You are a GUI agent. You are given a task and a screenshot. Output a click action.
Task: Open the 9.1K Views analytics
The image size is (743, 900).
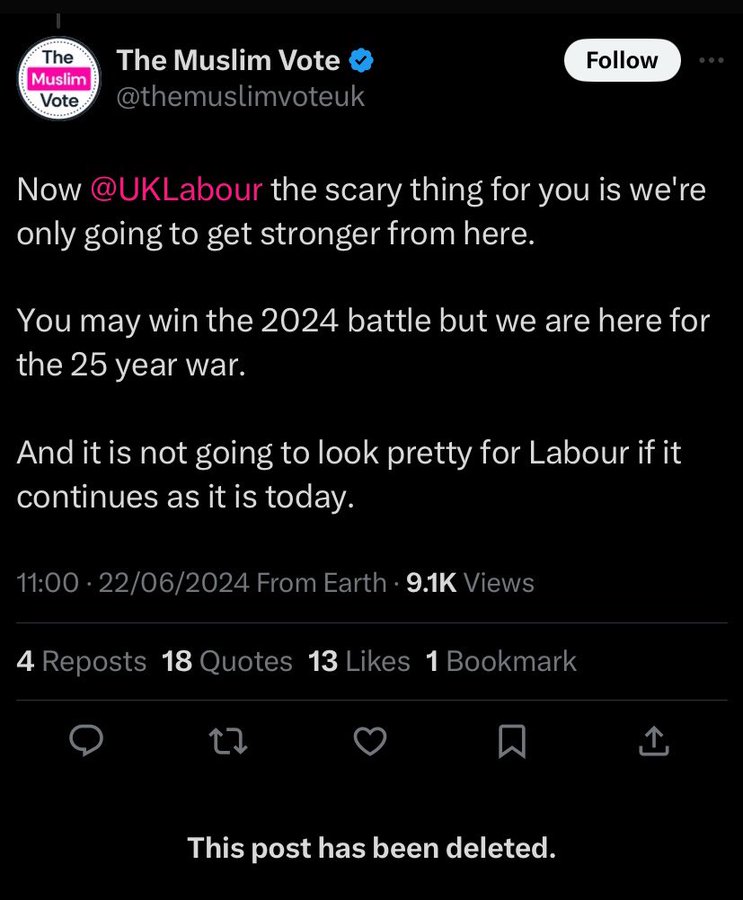470,583
